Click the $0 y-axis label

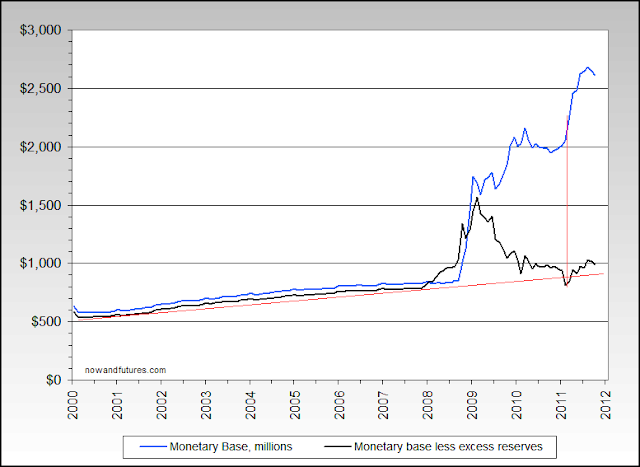point(52,380)
